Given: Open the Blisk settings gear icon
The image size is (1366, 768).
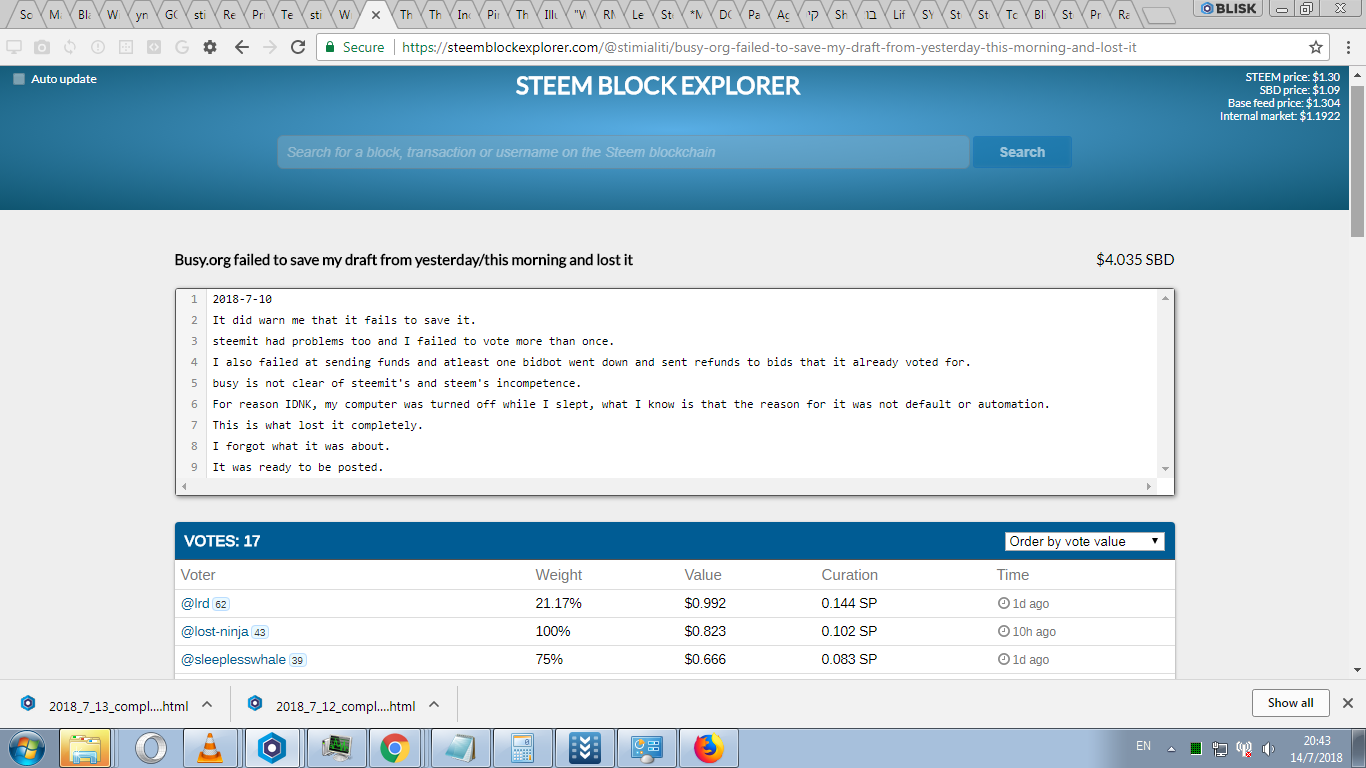Looking at the screenshot, I should [x=210, y=47].
